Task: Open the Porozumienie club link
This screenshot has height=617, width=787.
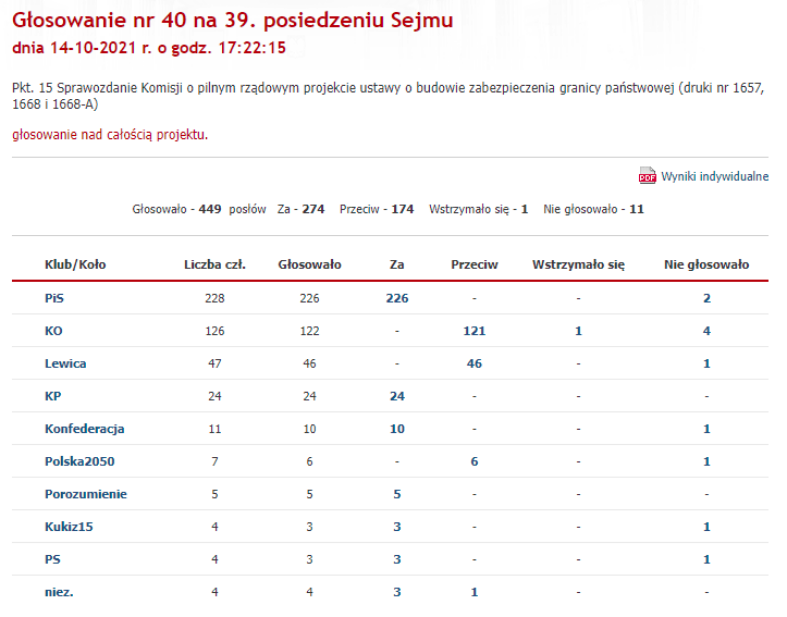Action: tap(85, 494)
